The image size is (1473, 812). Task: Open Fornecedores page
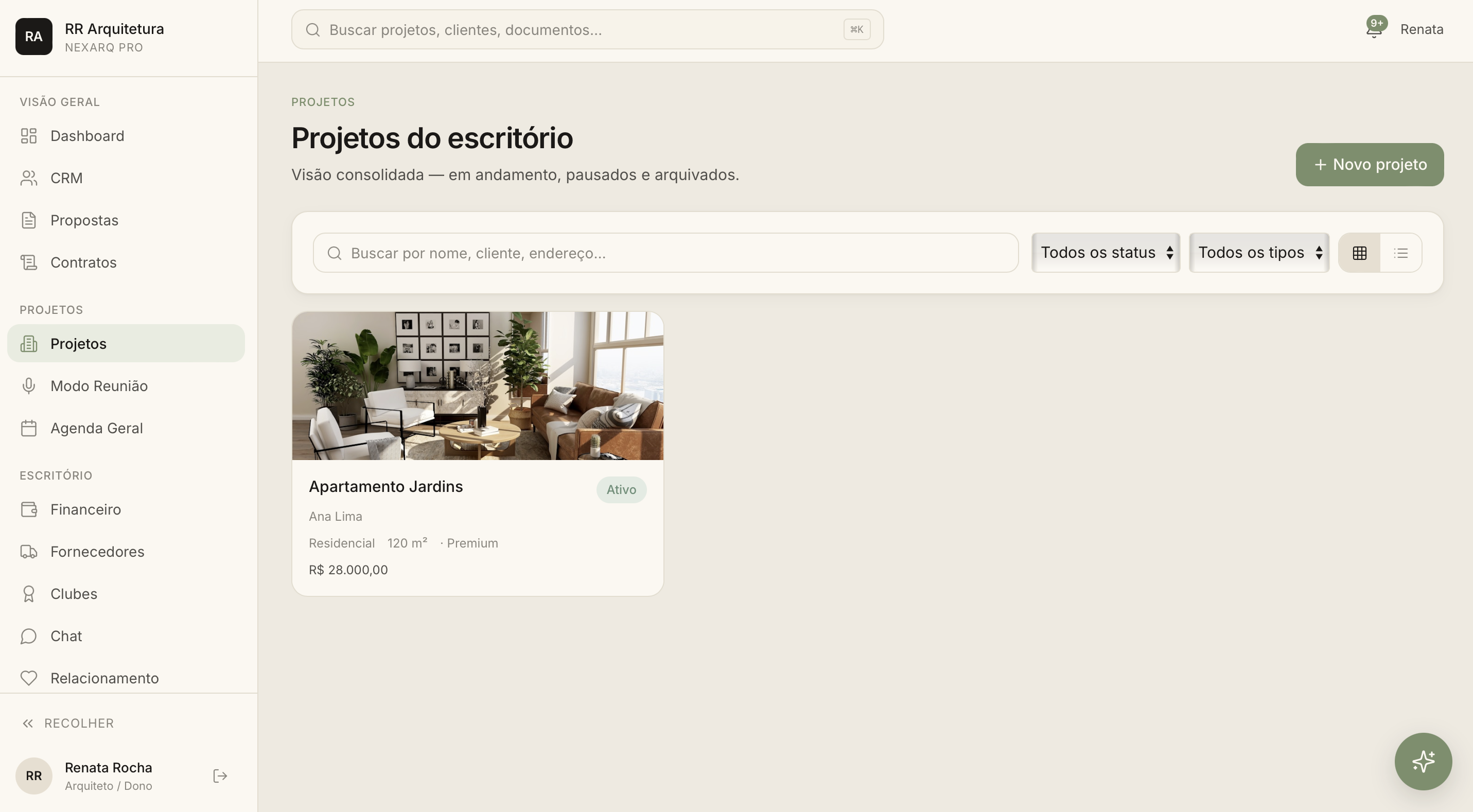point(126,552)
